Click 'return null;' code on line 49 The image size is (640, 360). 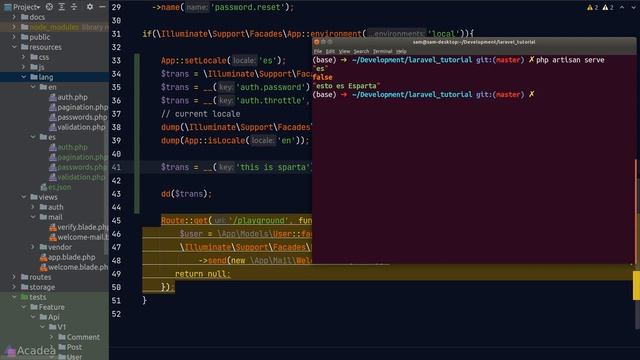202,274
